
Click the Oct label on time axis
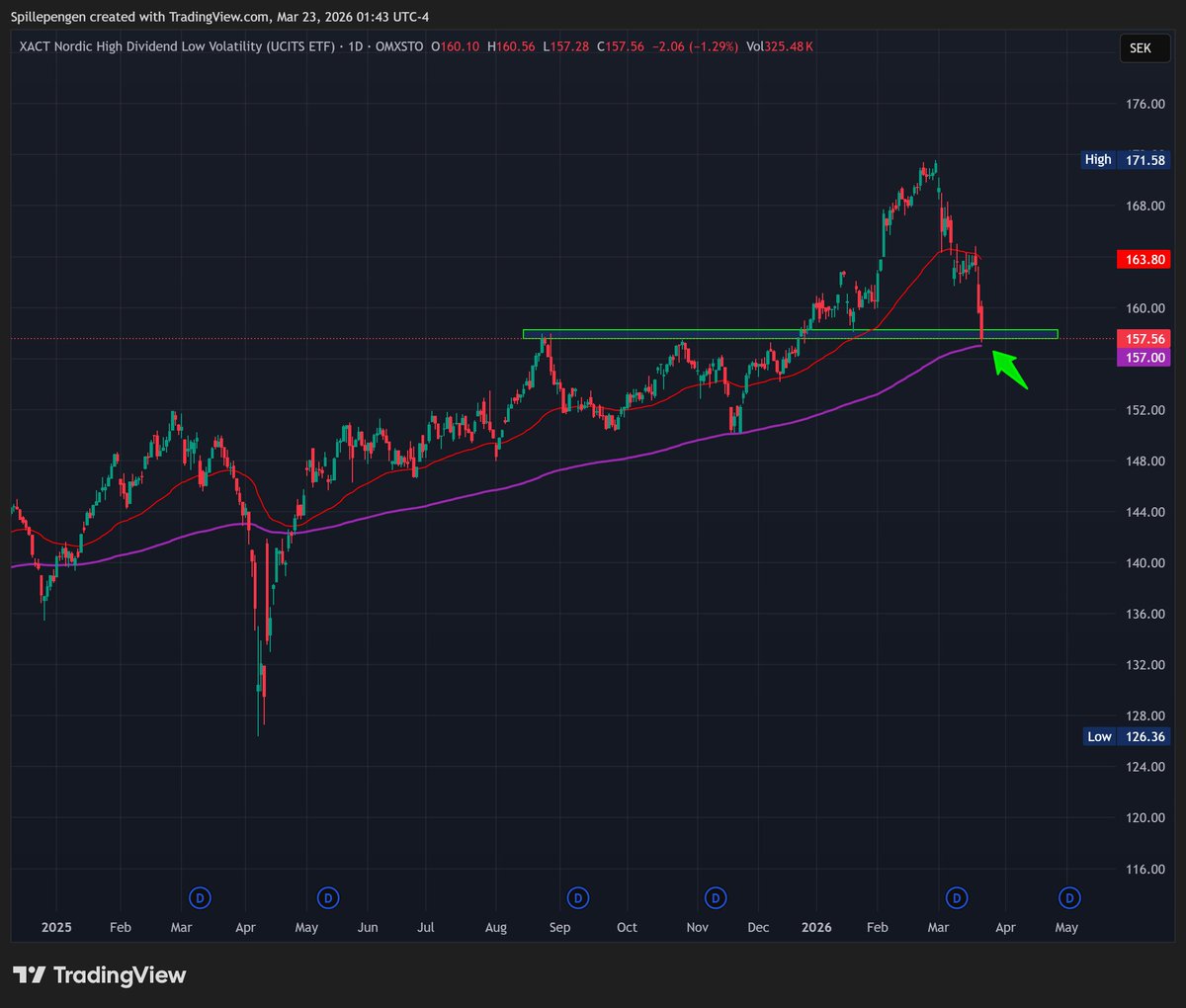pyautogui.click(x=627, y=928)
